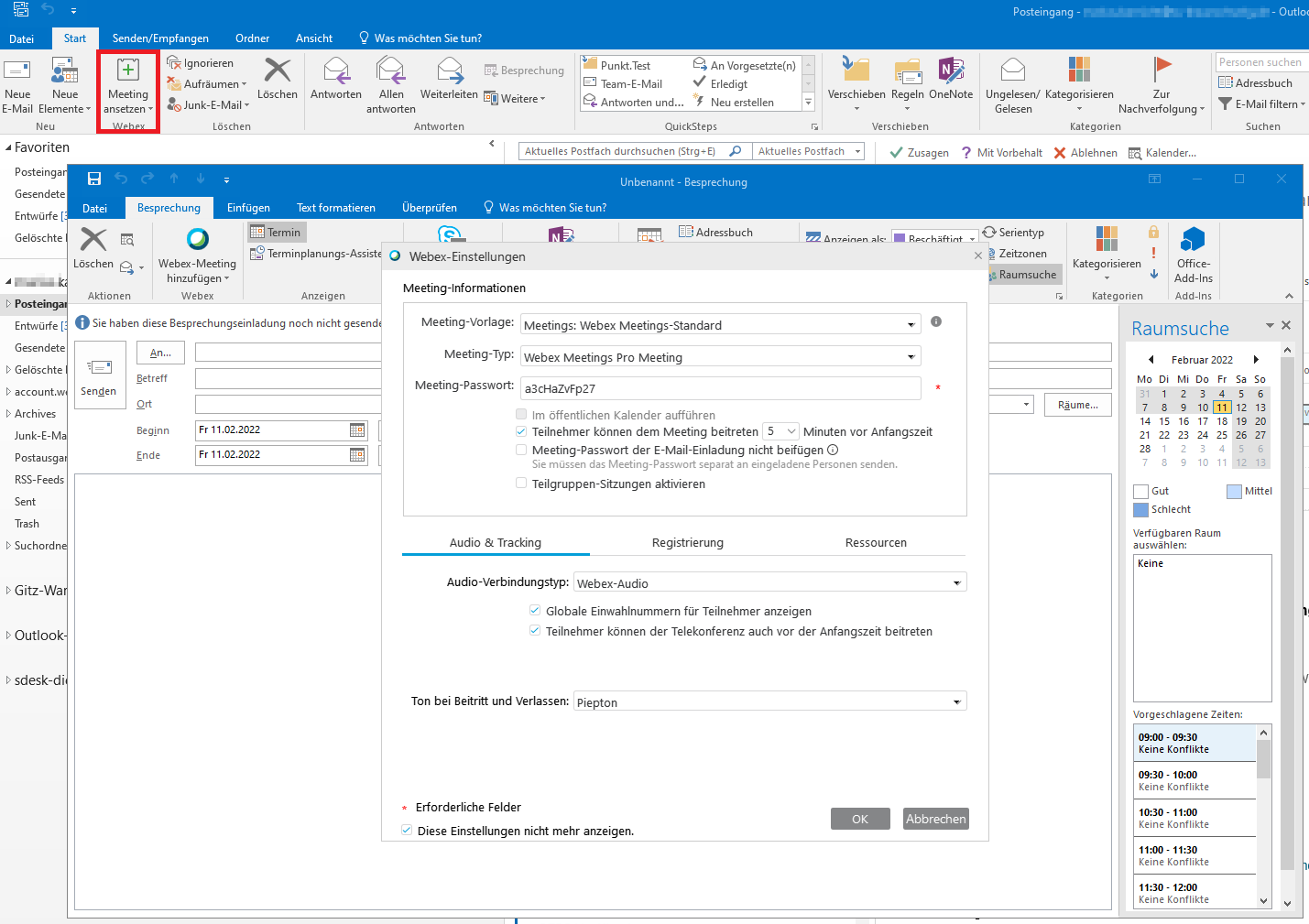Open Meeting-Vorlage dropdown
The width and height of the screenshot is (1309, 924).
721,325
